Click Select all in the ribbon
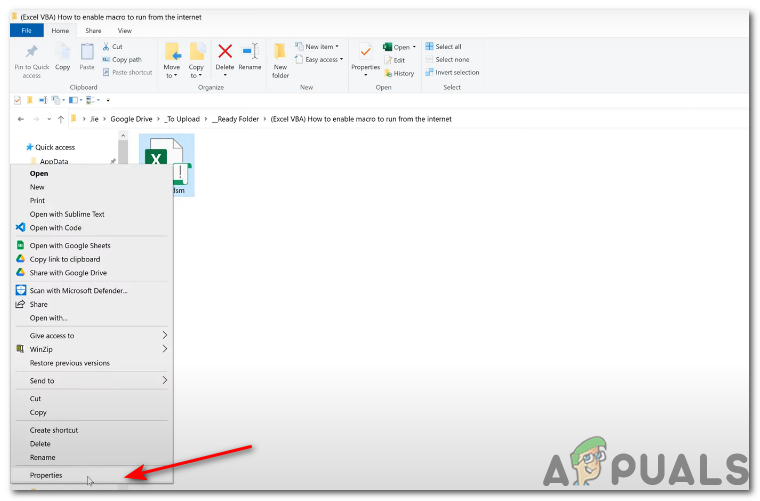This screenshot has height=501, width=760. (443, 47)
